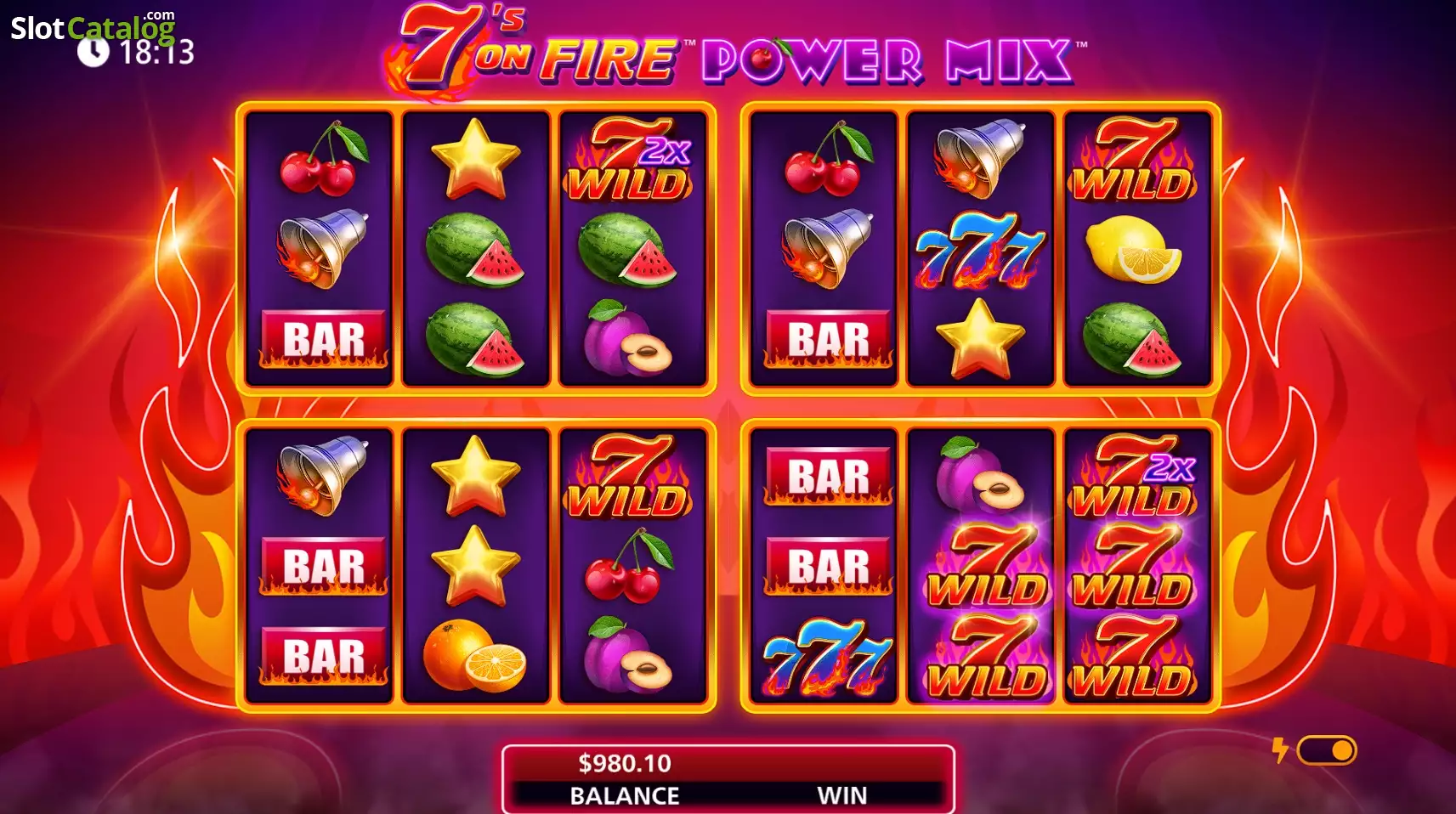This screenshot has width=1456, height=814.
Task: Click the cherries in top-left grid
Action: pos(323,158)
